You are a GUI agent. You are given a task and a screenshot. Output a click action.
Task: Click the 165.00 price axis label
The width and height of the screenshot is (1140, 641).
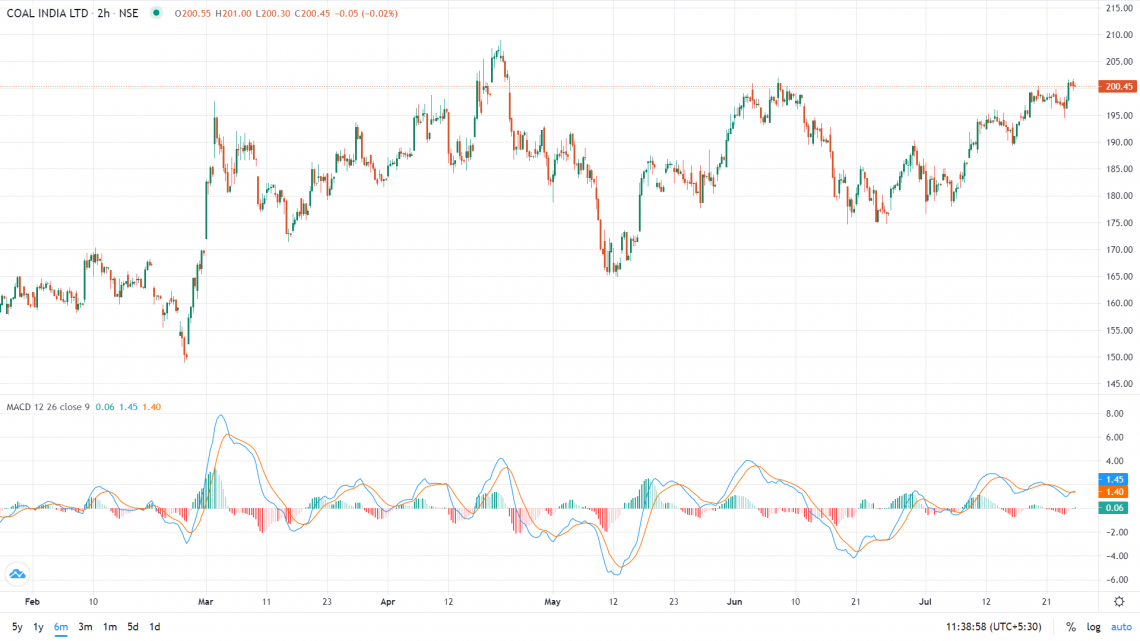pyautogui.click(x=1119, y=276)
